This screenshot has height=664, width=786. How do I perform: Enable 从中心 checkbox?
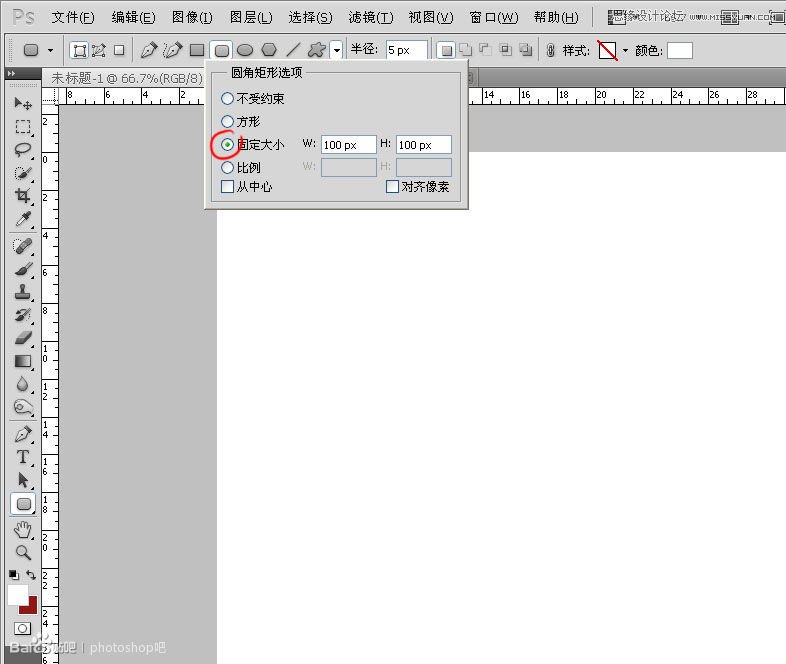tap(227, 186)
